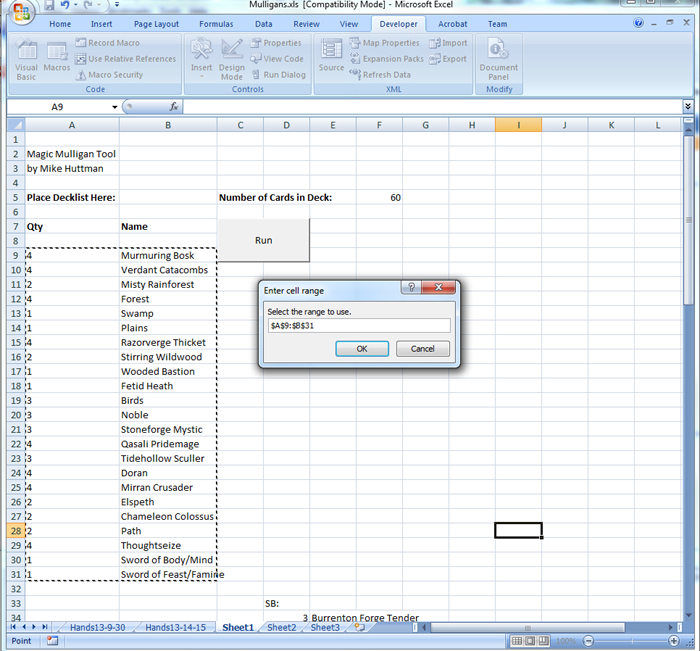700x651 pixels.
Task: Save the workbook from Quick Access
Action: pyautogui.click(x=49, y=5)
